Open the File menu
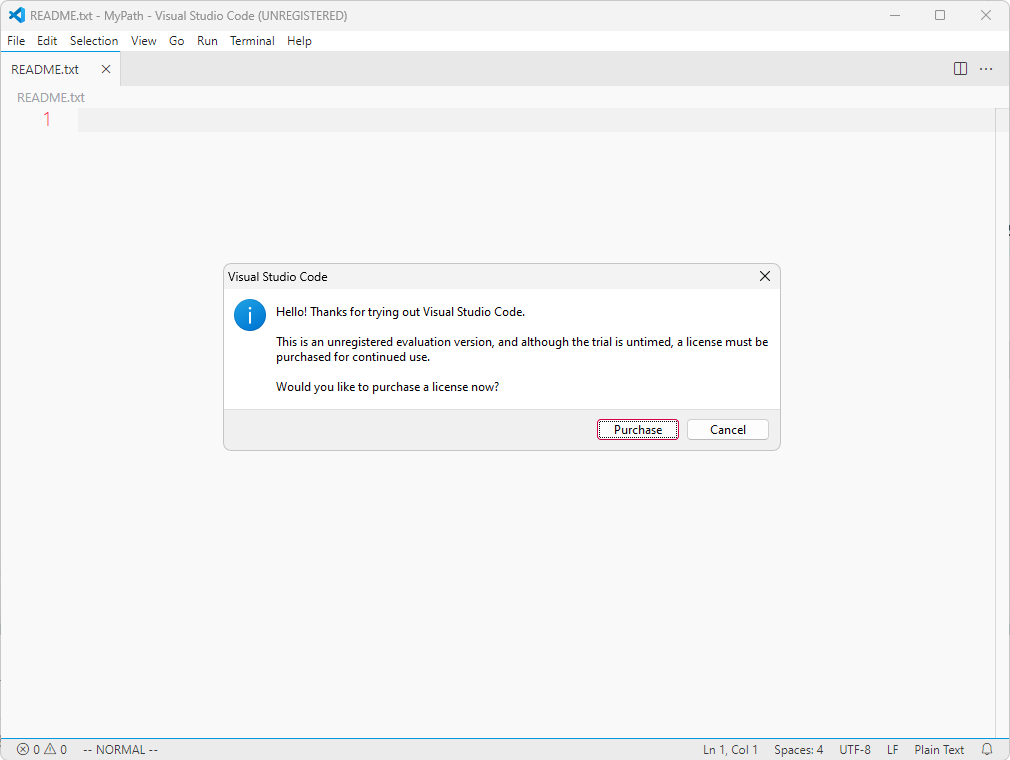Image resolution: width=1010 pixels, height=760 pixels. pyautogui.click(x=16, y=41)
